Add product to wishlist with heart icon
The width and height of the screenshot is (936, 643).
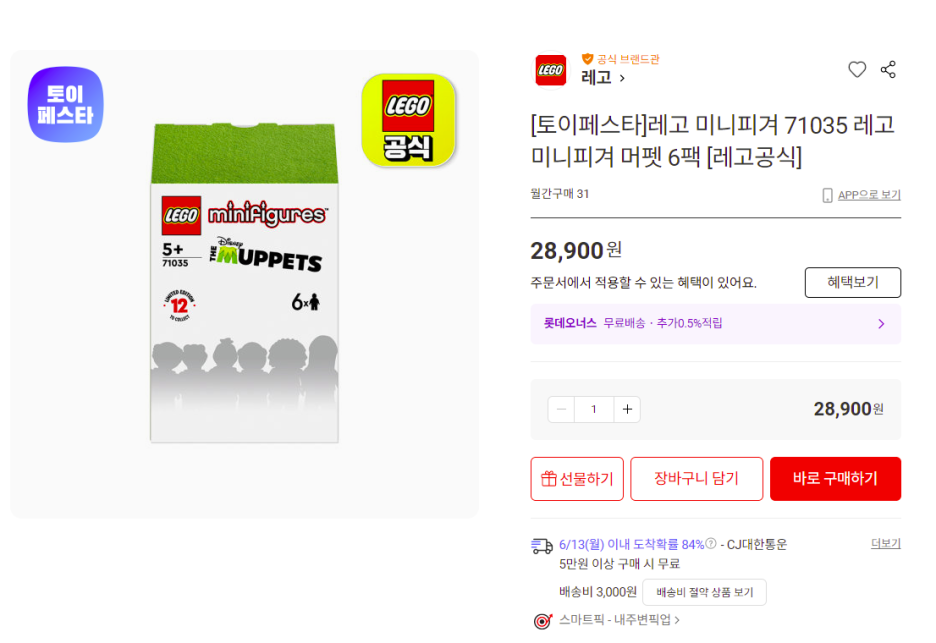click(x=857, y=69)
